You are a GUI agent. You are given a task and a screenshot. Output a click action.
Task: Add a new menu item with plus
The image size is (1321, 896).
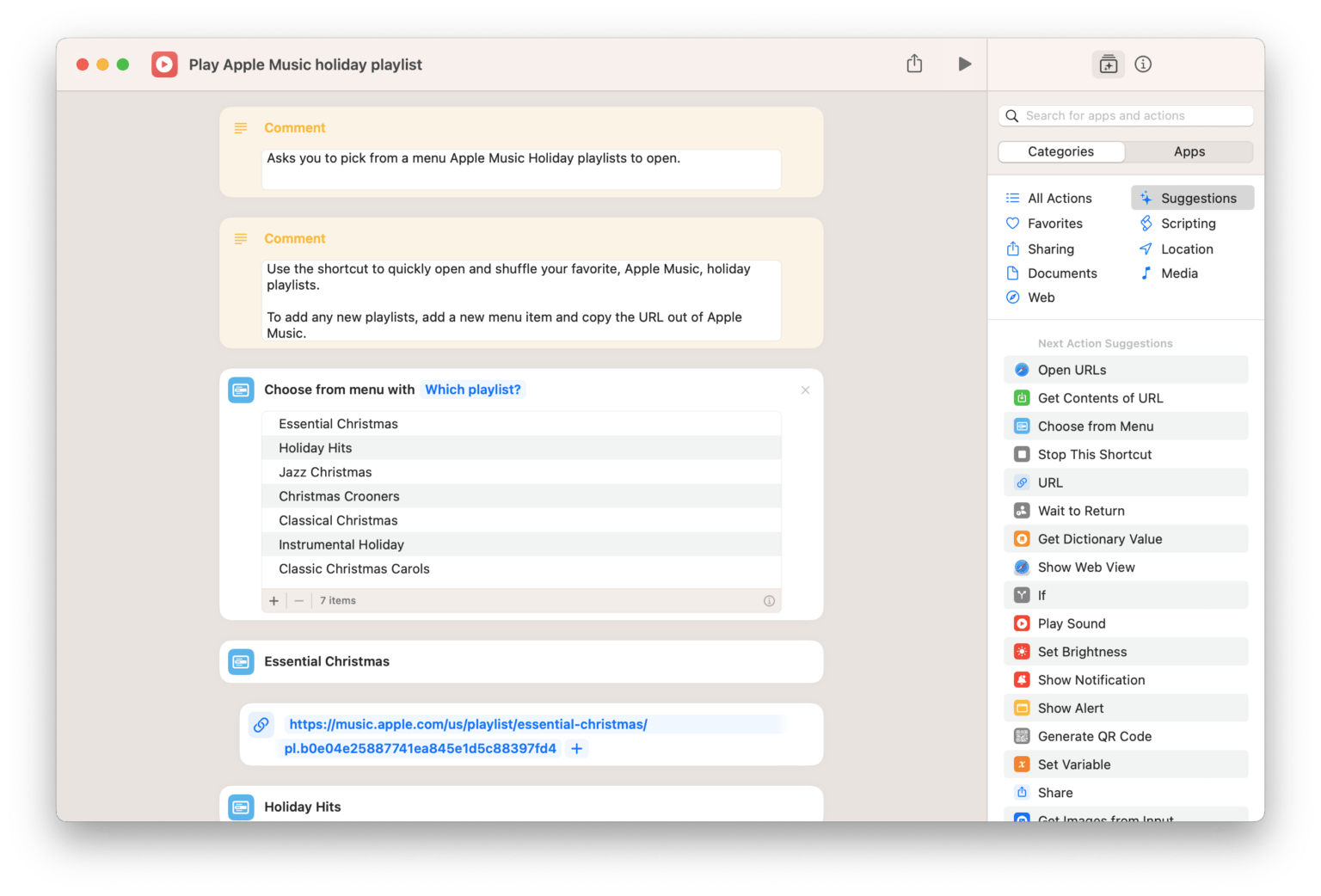(x=273, y=601)
